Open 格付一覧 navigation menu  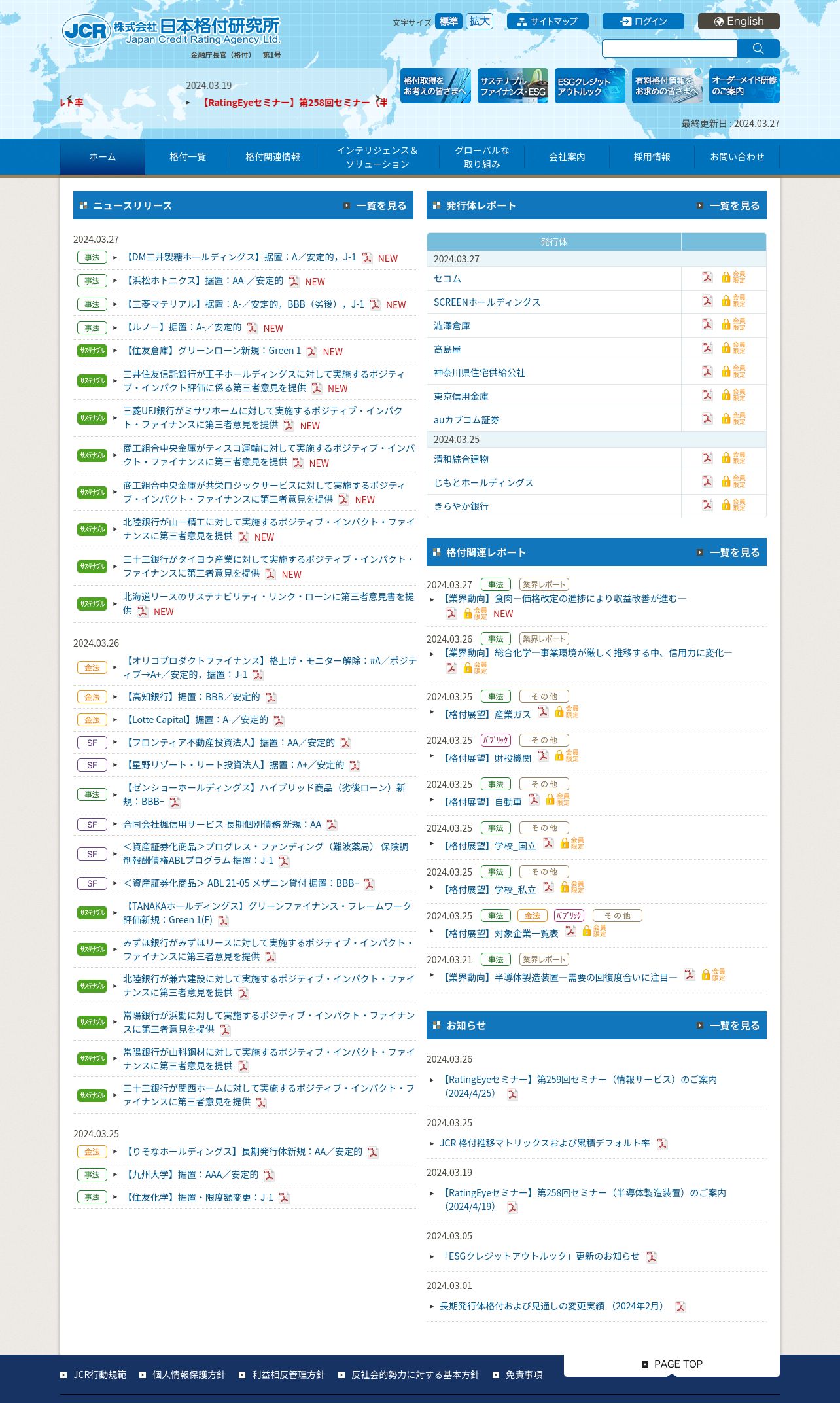tap(188, 157)
